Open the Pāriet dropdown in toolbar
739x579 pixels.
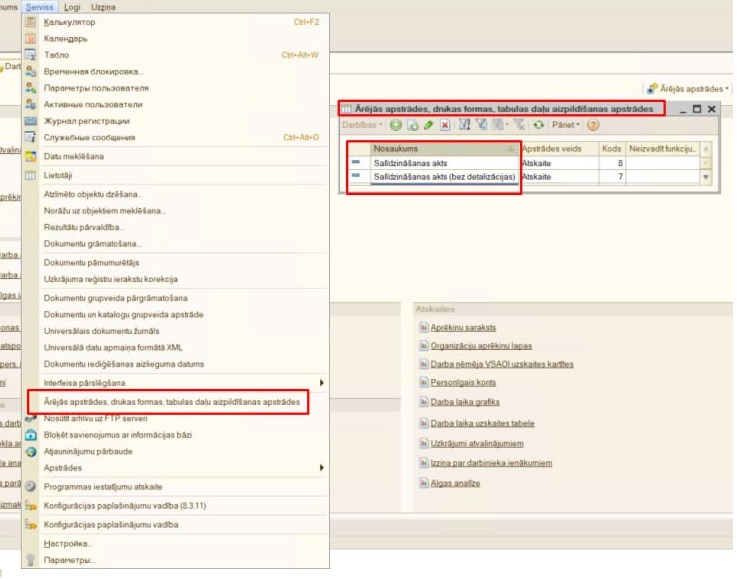coord(566,125)
